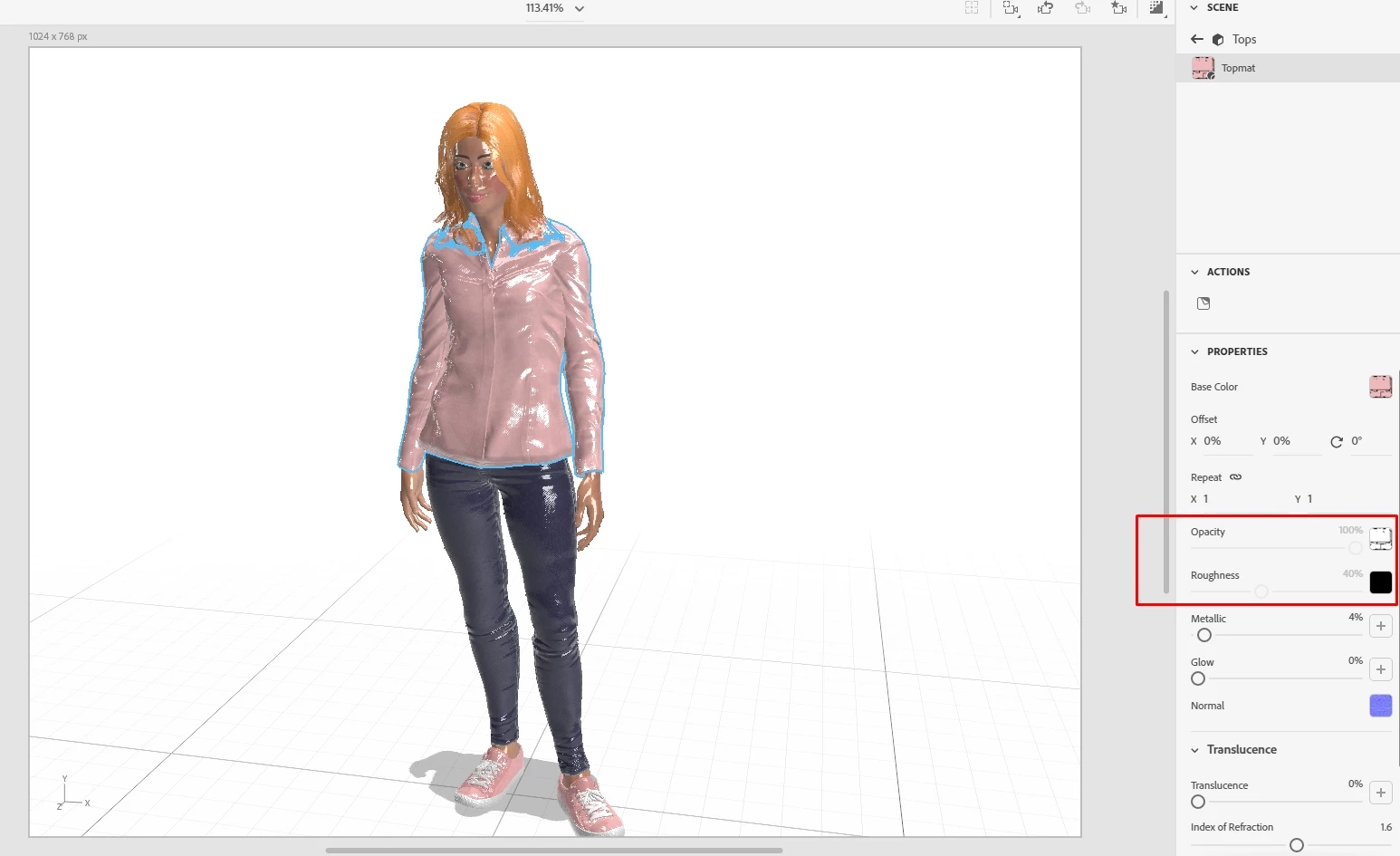
Task: Click the Opacity slider handle
Action: pos(1355,548)
